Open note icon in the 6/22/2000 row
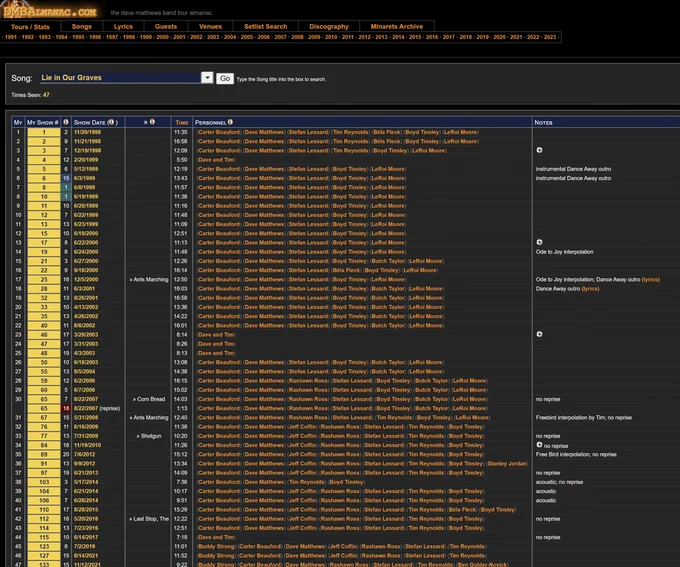Screen dimensions: 680x567 pos(539,242)
